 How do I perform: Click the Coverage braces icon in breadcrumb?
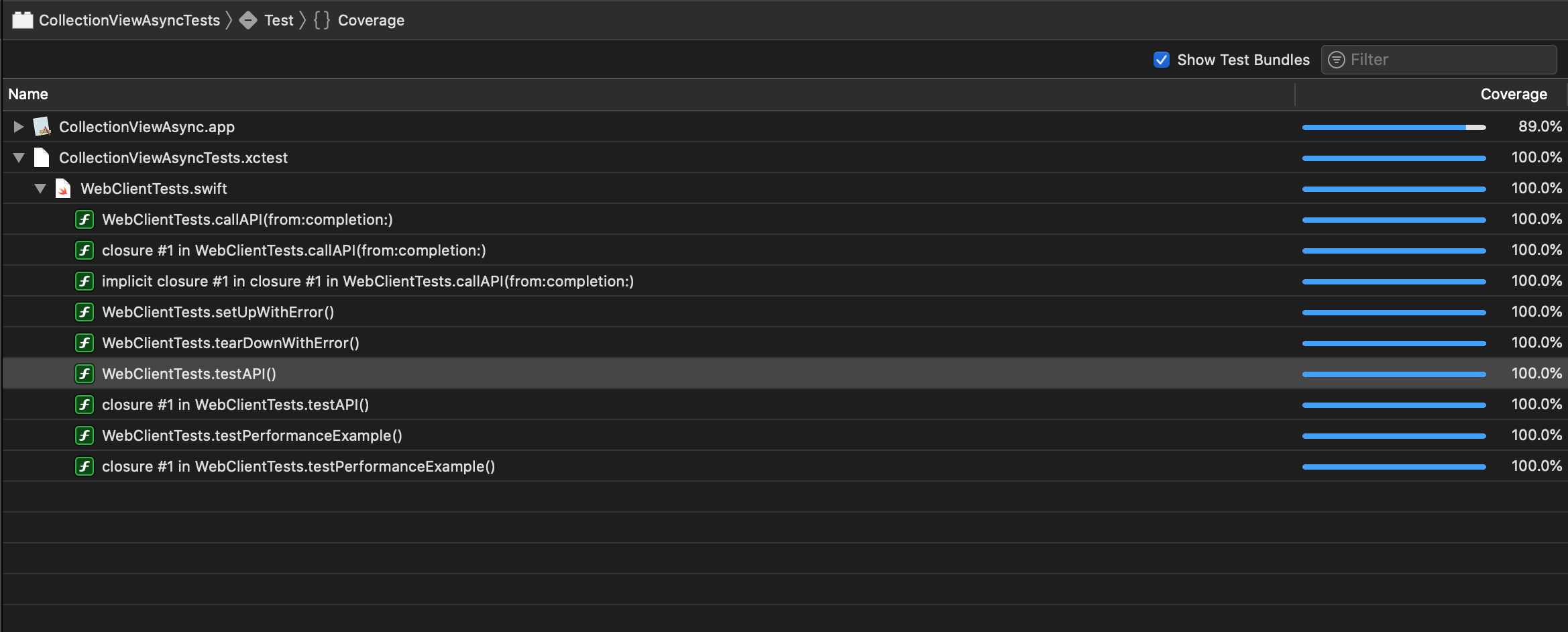click(x=322, y=20)
